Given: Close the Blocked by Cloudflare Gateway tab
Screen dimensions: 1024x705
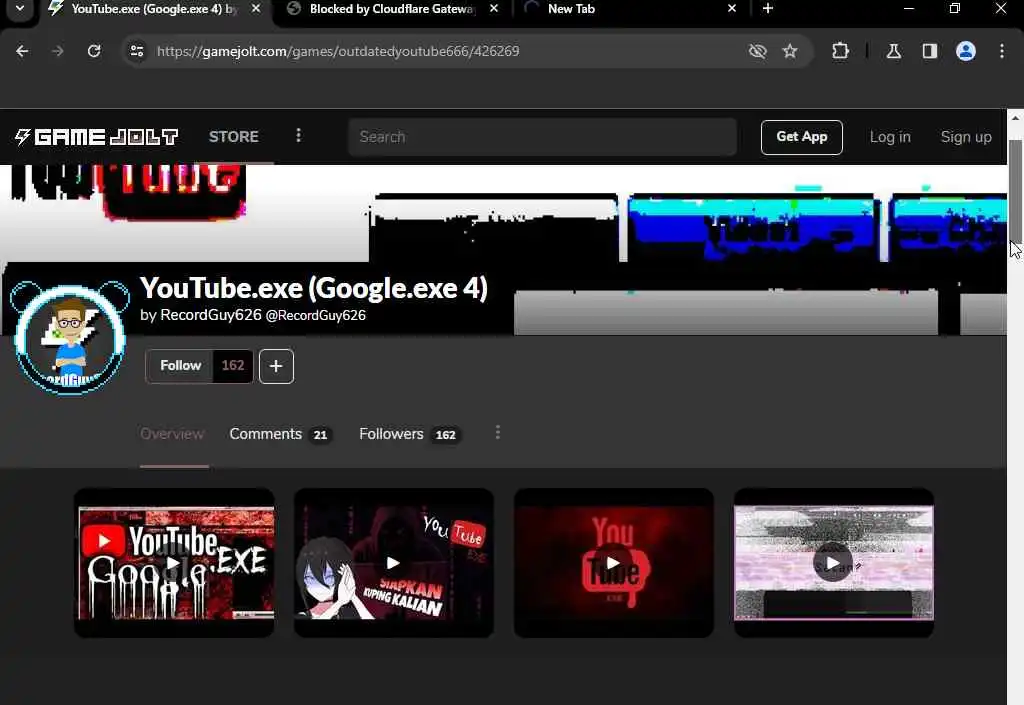Looking at the screenshot, I should [x=494, y=8].
